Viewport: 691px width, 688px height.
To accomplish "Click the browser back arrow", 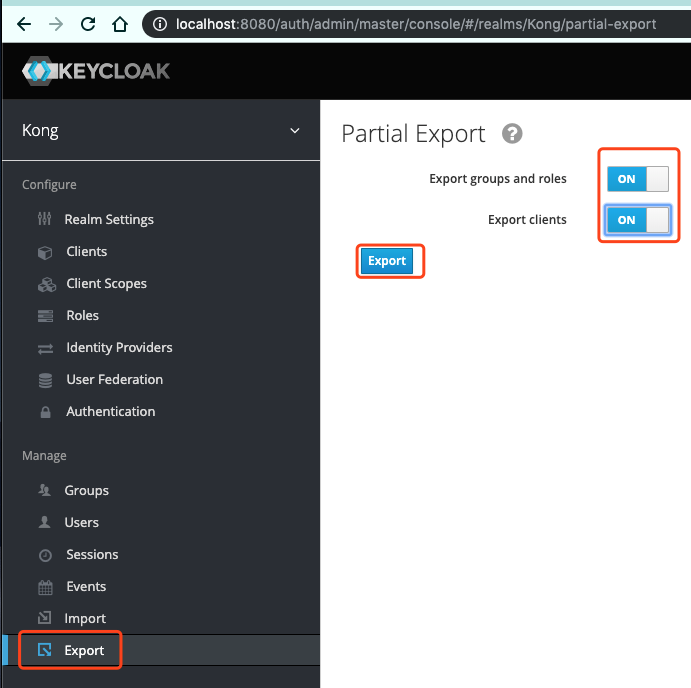I will click(24, 24).
